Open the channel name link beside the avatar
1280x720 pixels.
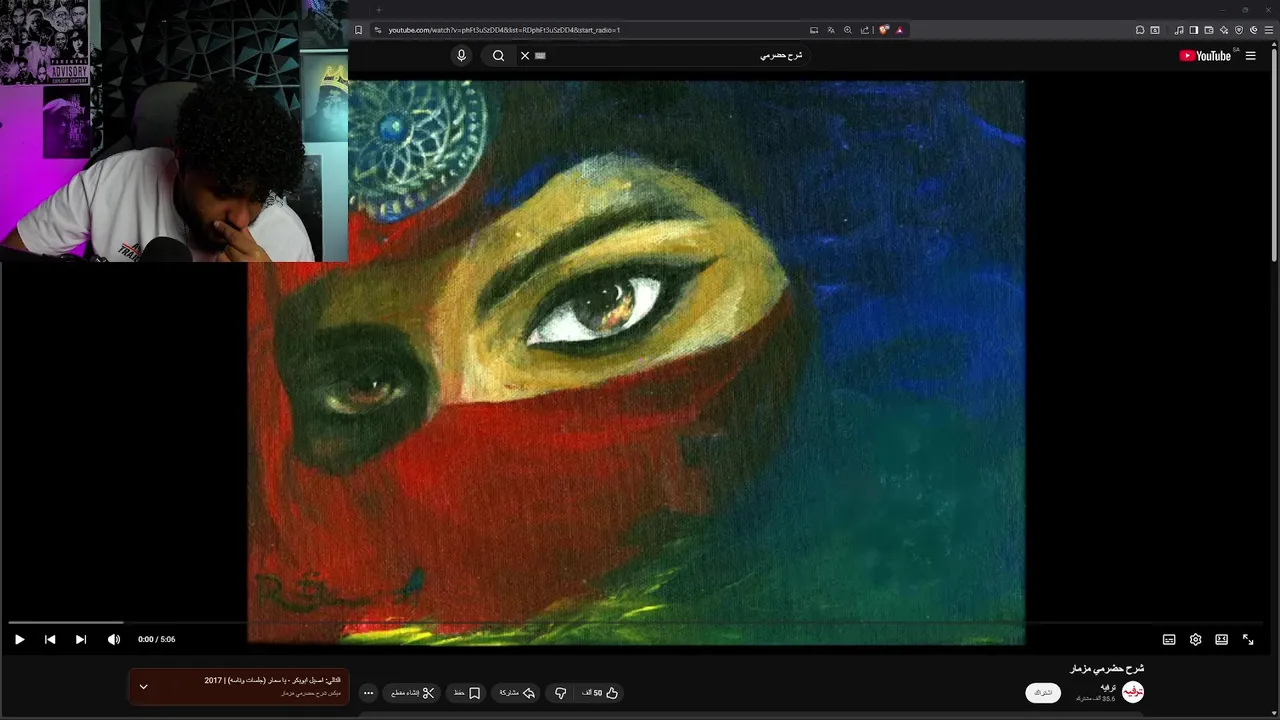[x=1108, y=687]
